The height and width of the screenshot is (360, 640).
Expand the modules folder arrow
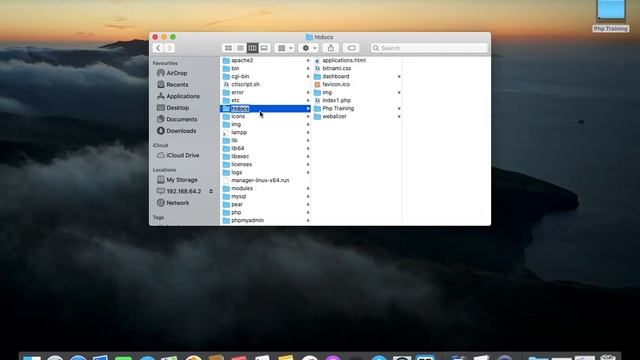[x=308, y=189]
